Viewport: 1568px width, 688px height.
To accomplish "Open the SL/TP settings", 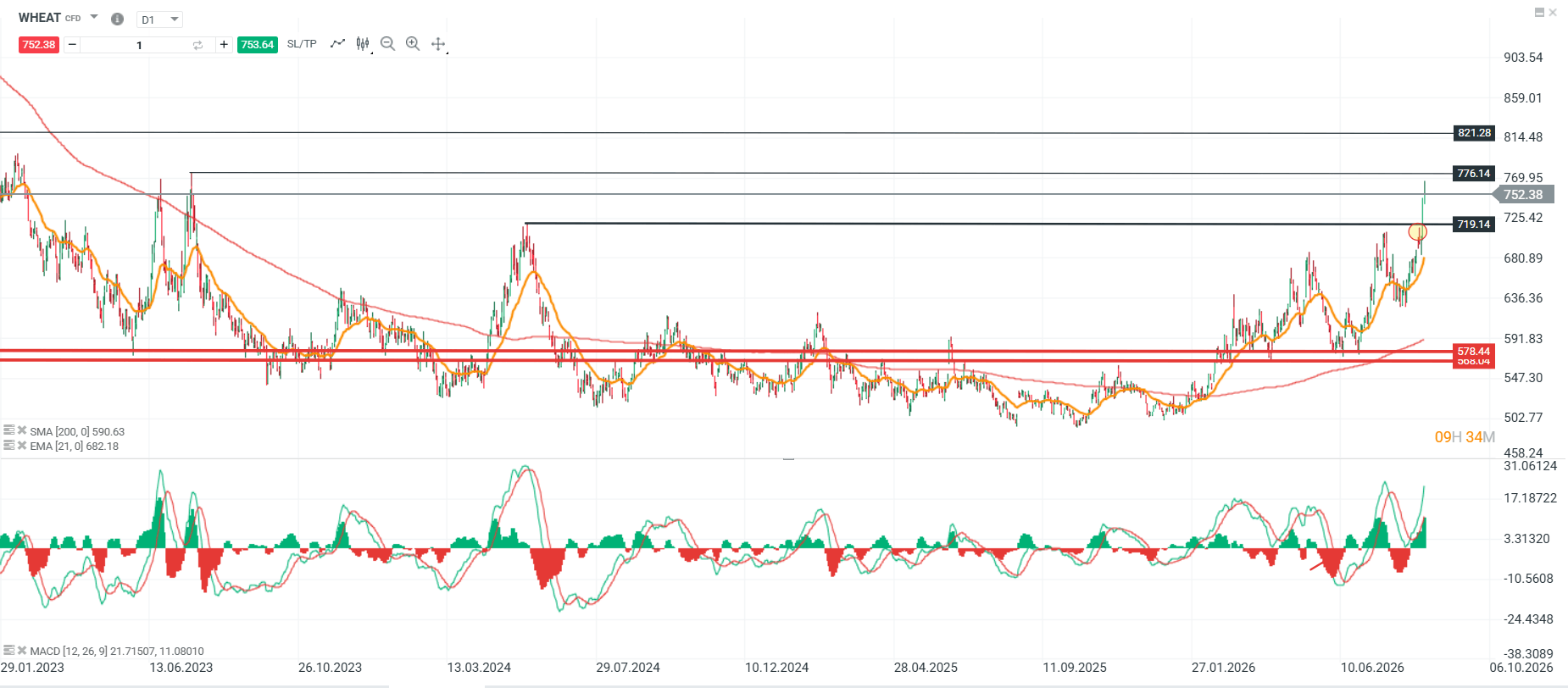I will tap(302, 44).
